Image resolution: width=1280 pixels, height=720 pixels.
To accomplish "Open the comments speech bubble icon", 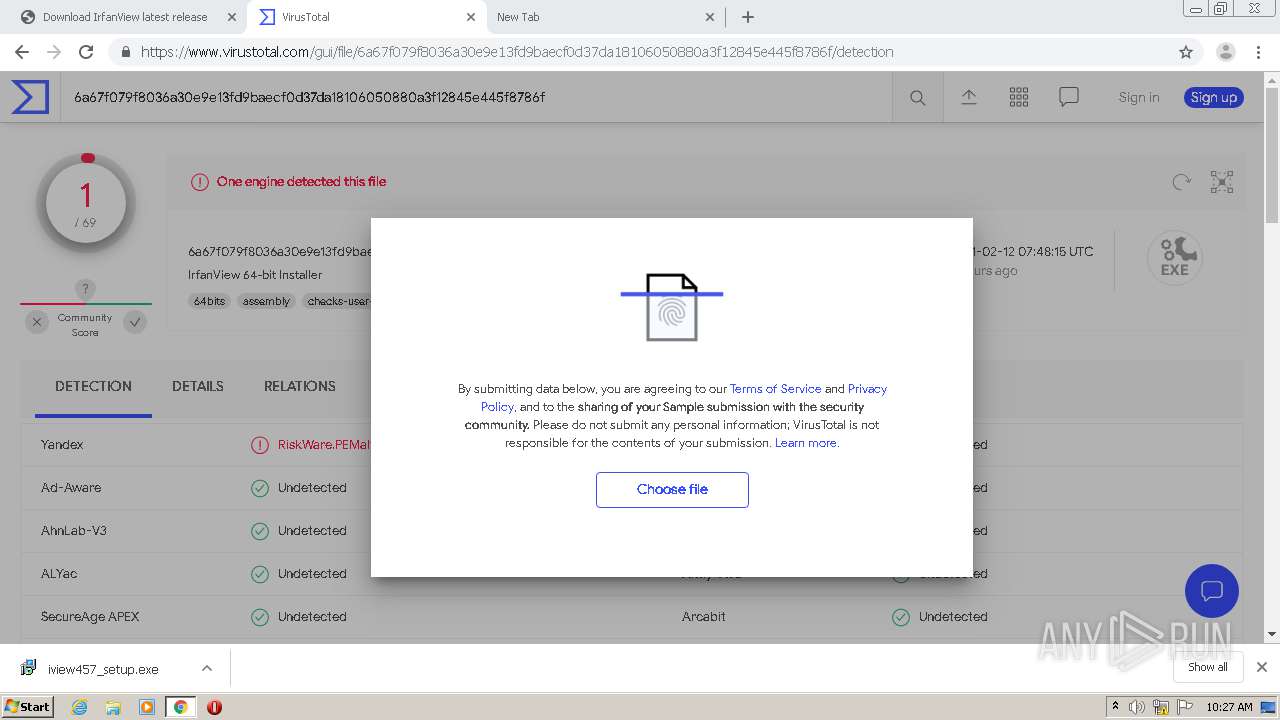I will pyautogui.click(x=1069, y=97).
